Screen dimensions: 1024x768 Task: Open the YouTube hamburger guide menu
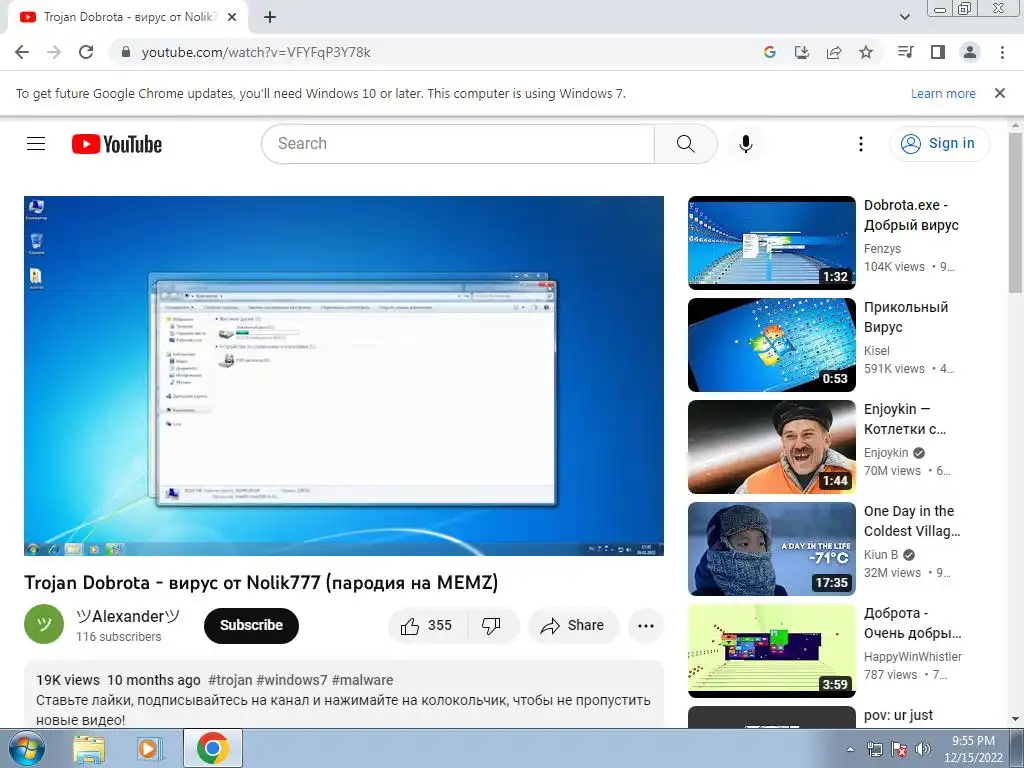click(36, 144)
